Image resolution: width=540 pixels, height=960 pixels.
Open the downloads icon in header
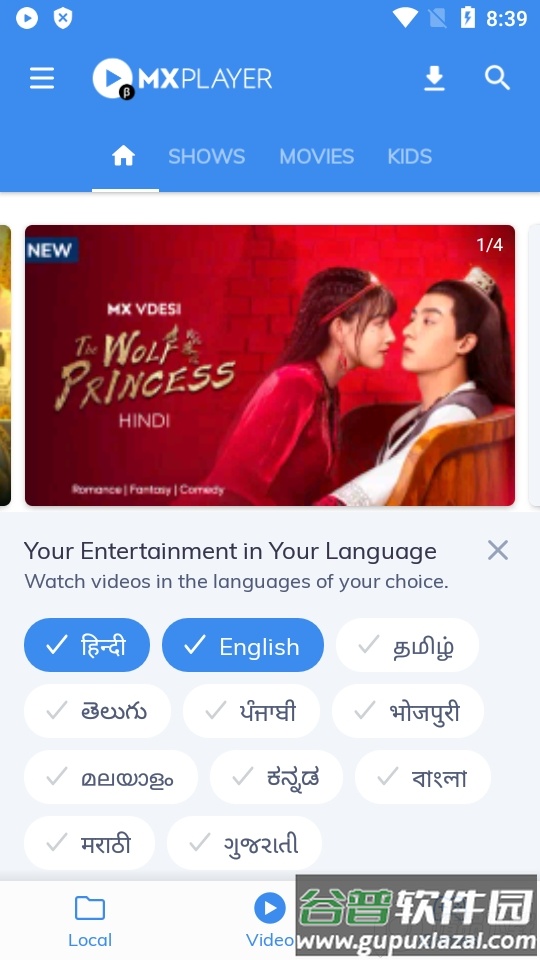point(434,78)
